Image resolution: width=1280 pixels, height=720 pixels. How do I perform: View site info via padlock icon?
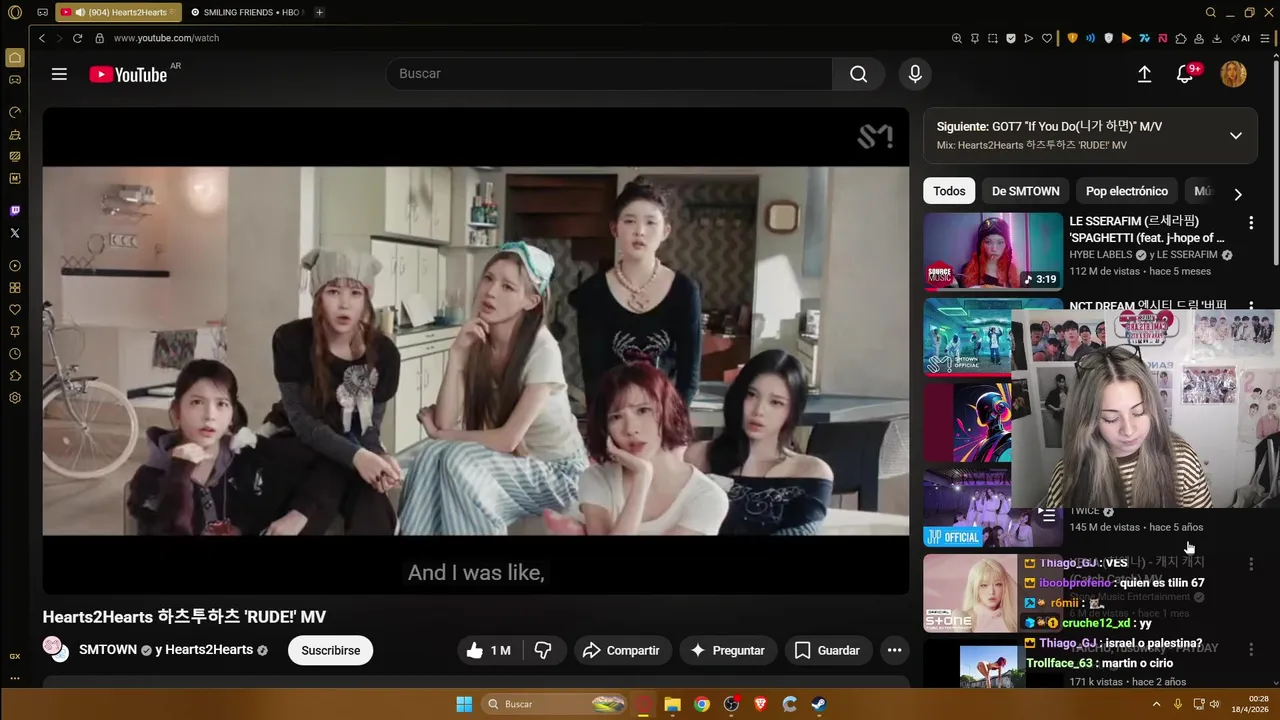tap(99, 38)
